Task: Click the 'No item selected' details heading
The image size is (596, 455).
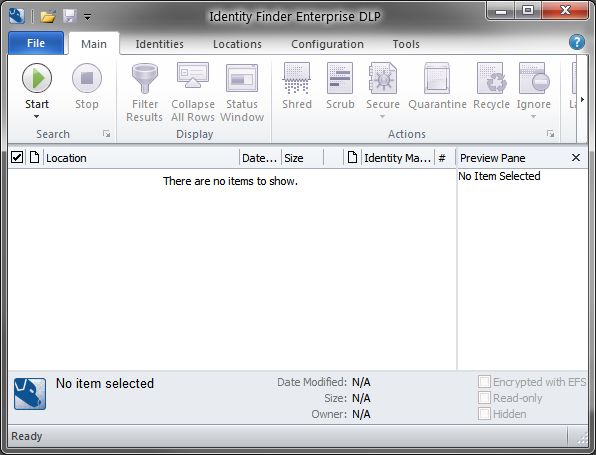Action: (x=105, y=383)
